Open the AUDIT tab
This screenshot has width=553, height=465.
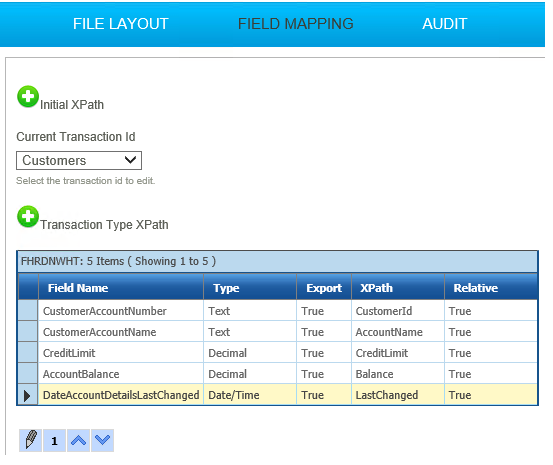point(445,24)
